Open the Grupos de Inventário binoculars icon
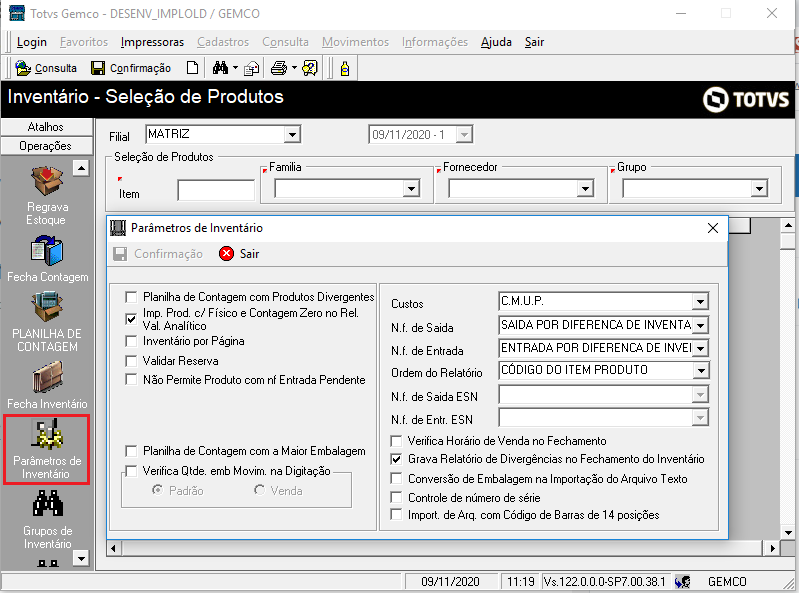799x593 pixels. click(47, 503)
